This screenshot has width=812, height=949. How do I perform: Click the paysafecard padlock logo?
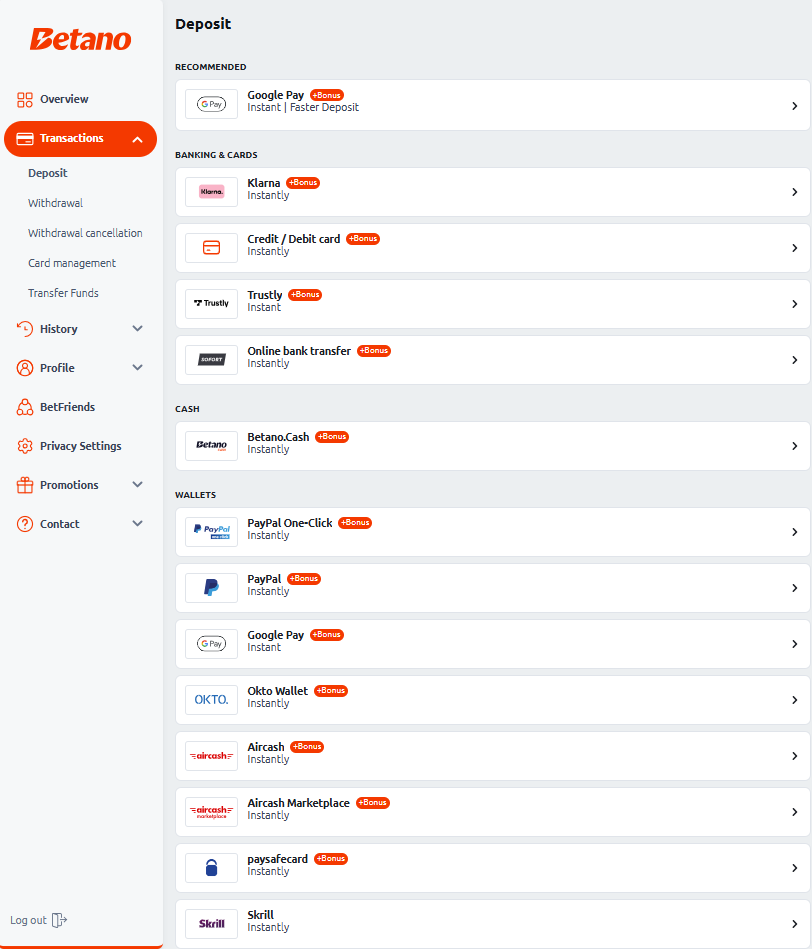(211, 867)
